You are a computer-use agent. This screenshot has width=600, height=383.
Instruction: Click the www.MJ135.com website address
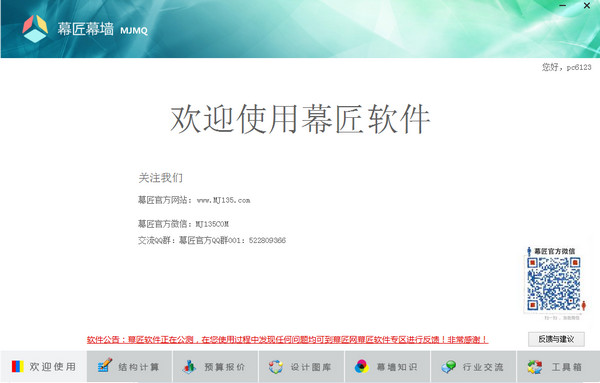point(223,200)
